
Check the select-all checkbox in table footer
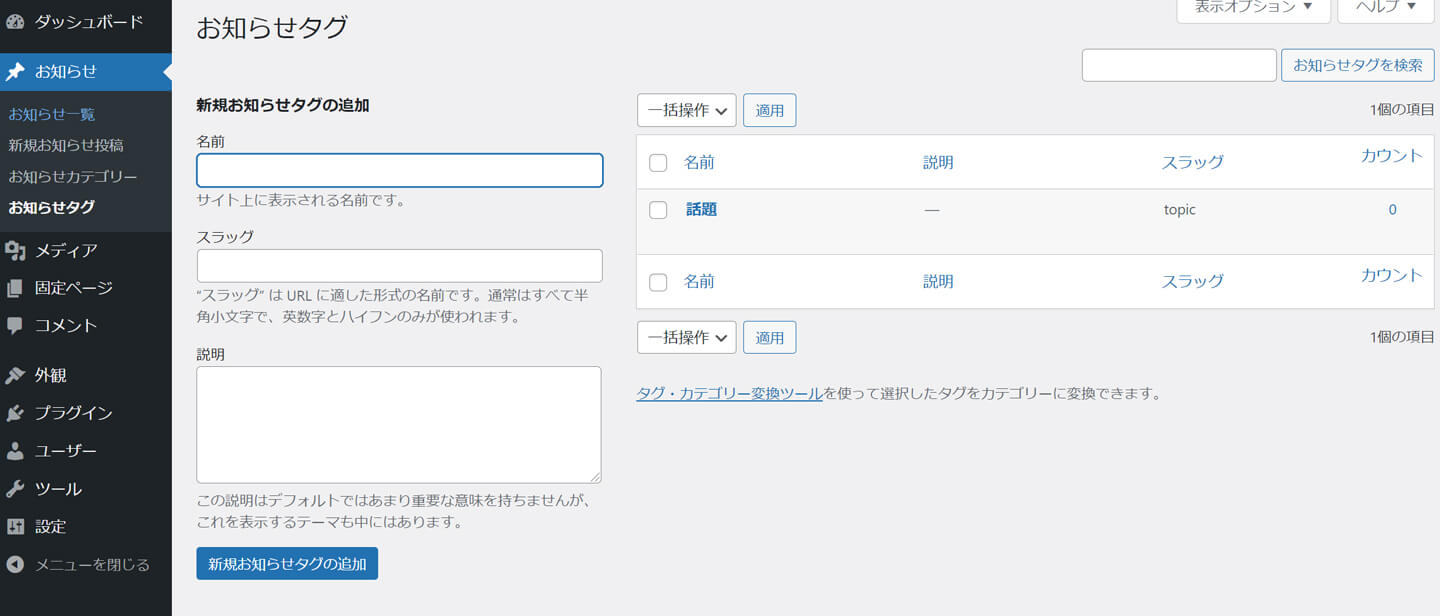click(x=658, y=282)
